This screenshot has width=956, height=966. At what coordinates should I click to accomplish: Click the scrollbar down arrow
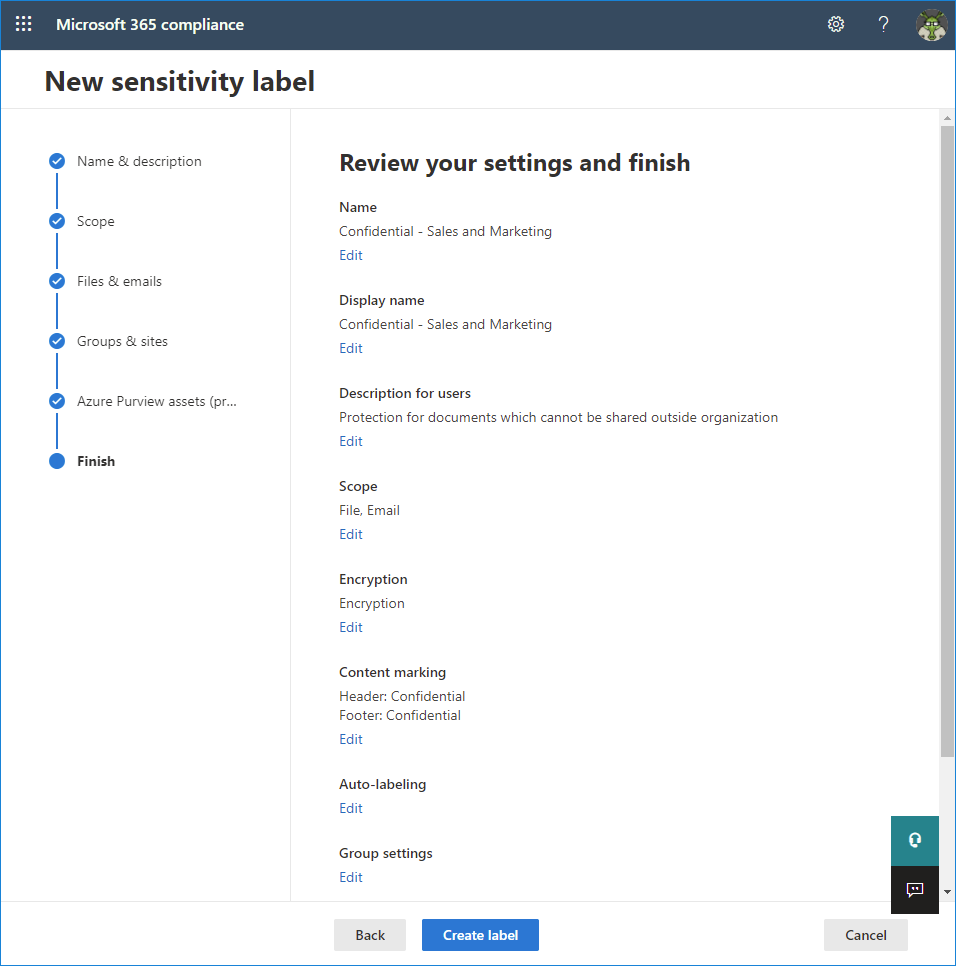pos(947,891)
